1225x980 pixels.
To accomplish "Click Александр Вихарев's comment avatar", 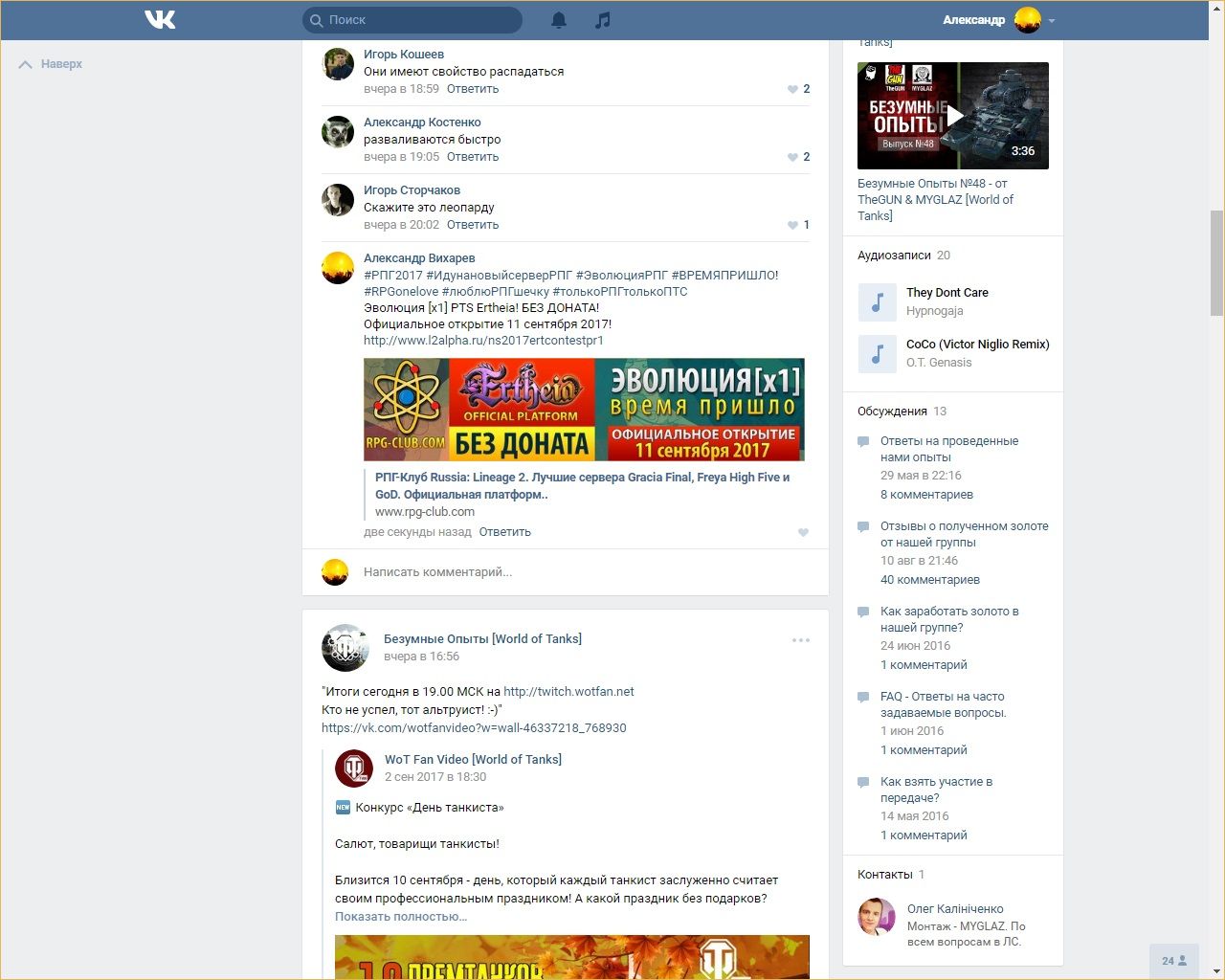I will pyautogui.click(x=338, y=268).
